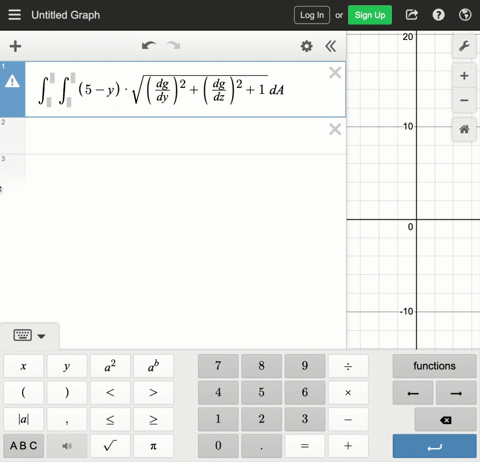Delete expression 2
480x462 pixels.
(x=335, y=129)
